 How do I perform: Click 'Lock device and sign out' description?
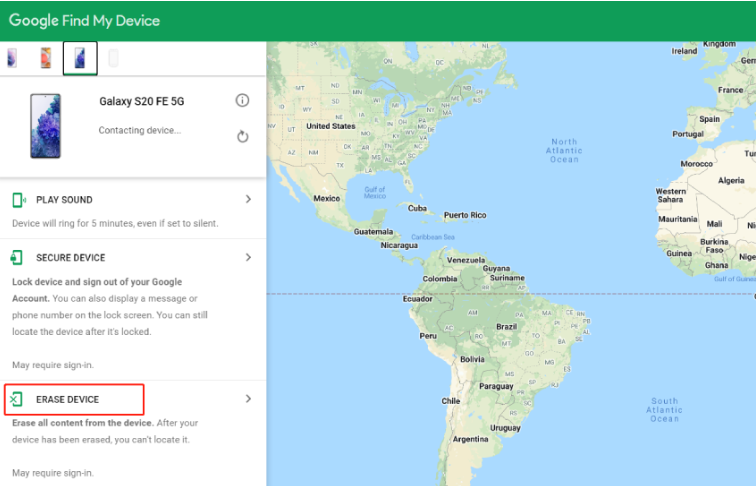(110, 307)
